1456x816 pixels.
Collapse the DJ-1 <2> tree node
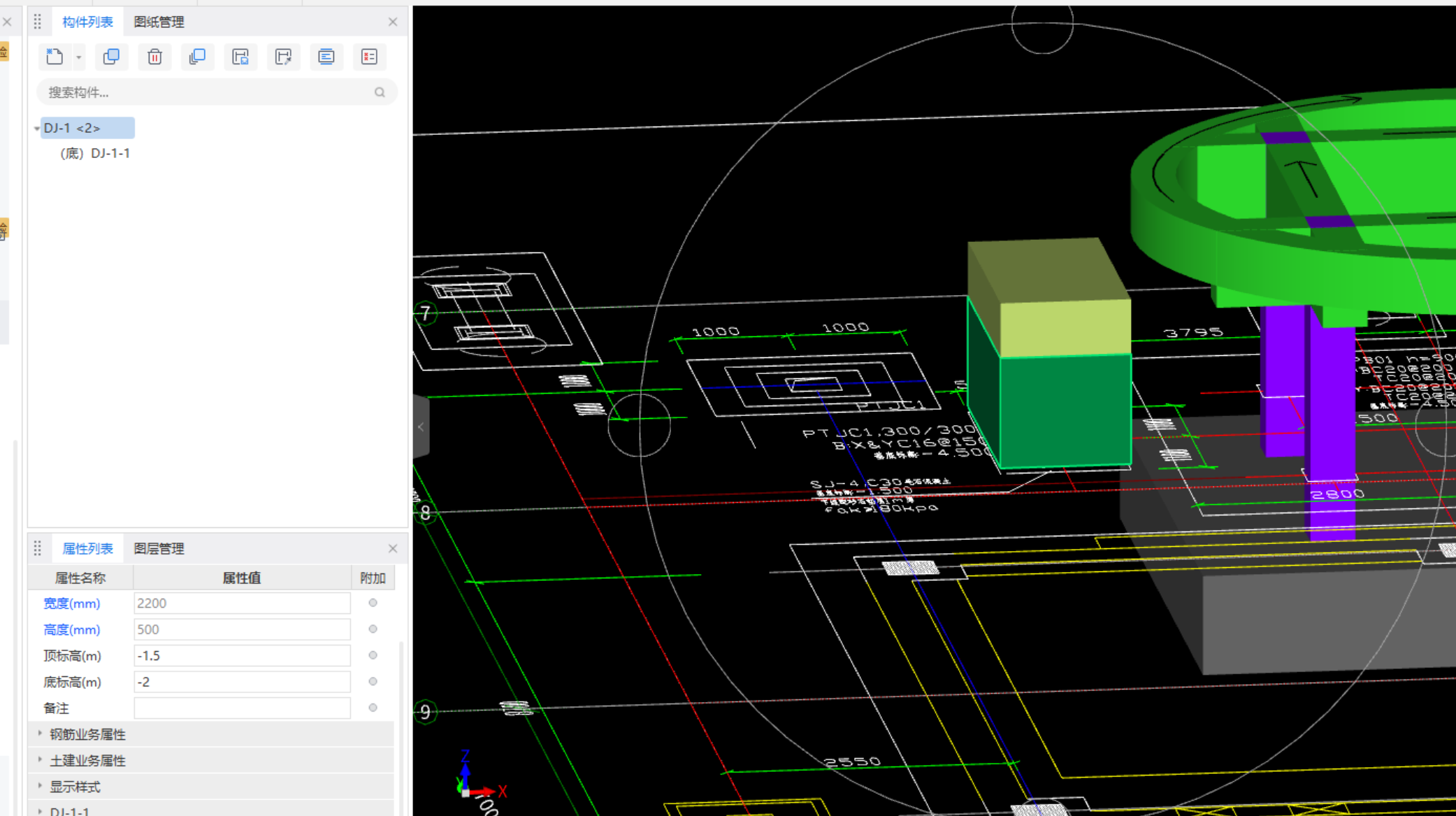pos(36,129)
